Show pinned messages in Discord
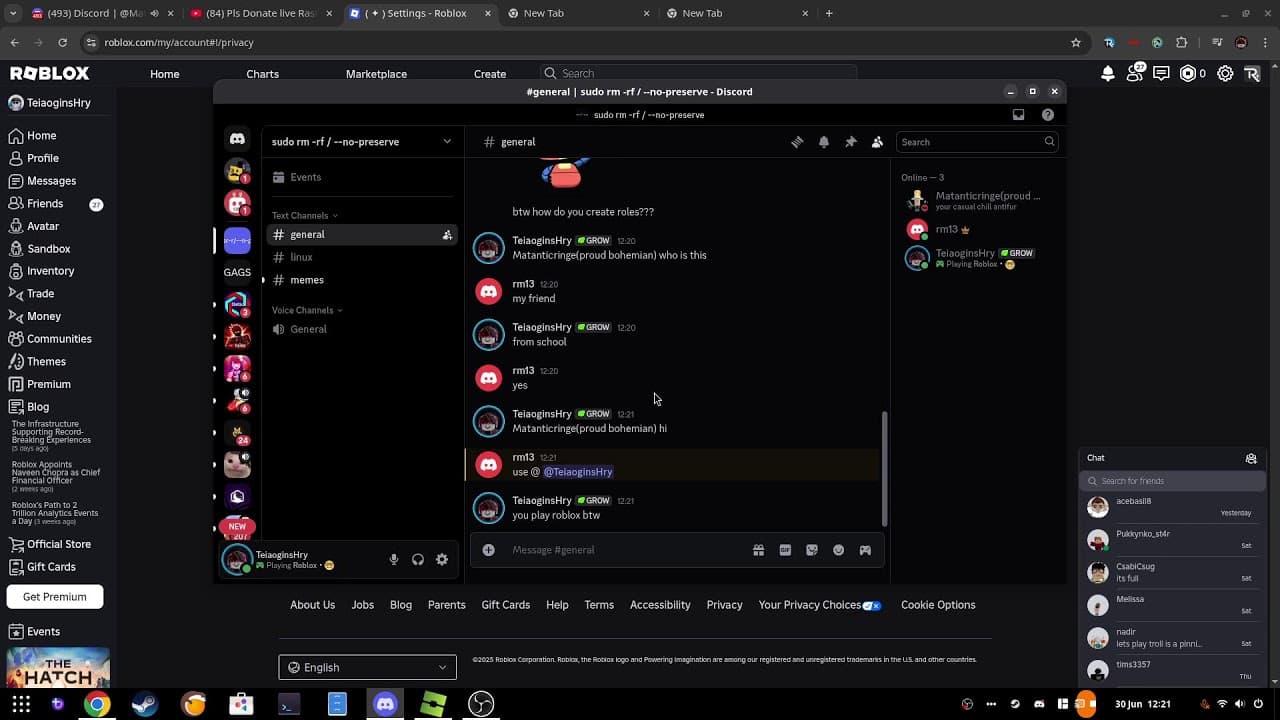 [x=851, y=142]
